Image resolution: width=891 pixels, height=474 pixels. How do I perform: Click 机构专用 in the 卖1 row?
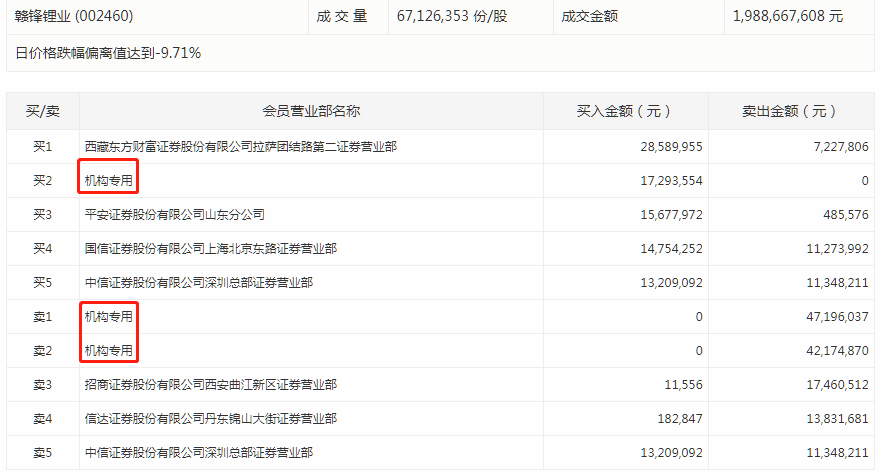108,317
